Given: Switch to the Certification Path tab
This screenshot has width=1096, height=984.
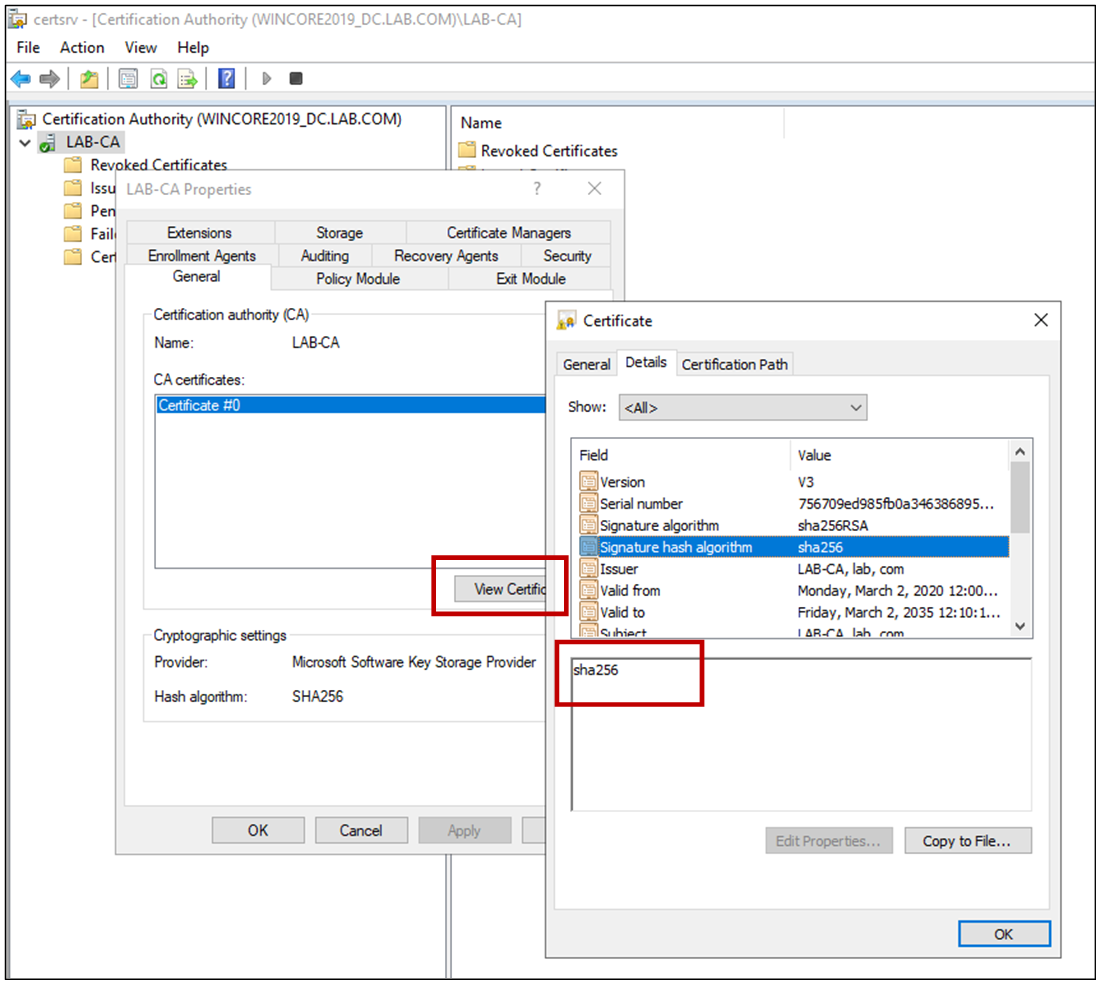Looking at the screenshot, I should (x=734, y=364).
